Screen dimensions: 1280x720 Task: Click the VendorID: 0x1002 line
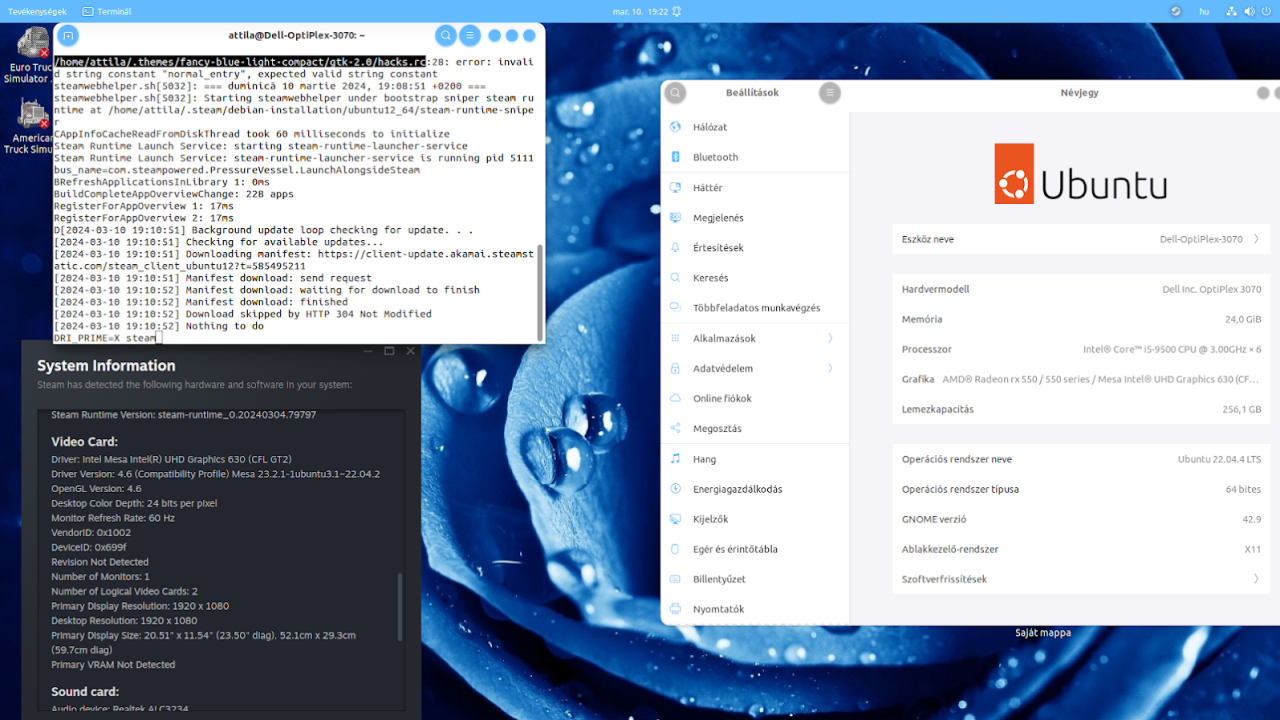(x=93, y=533)
